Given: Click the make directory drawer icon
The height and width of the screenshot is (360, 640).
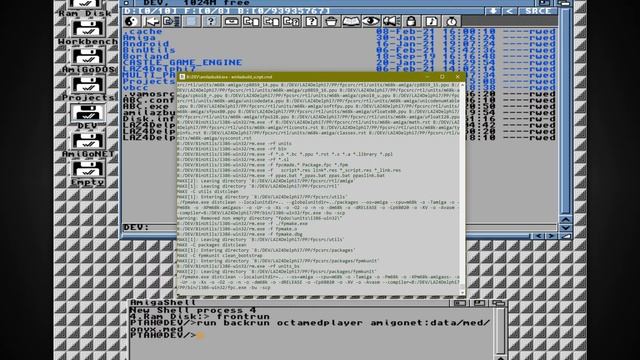Looking at the screenshot, I should pos(231,21).
